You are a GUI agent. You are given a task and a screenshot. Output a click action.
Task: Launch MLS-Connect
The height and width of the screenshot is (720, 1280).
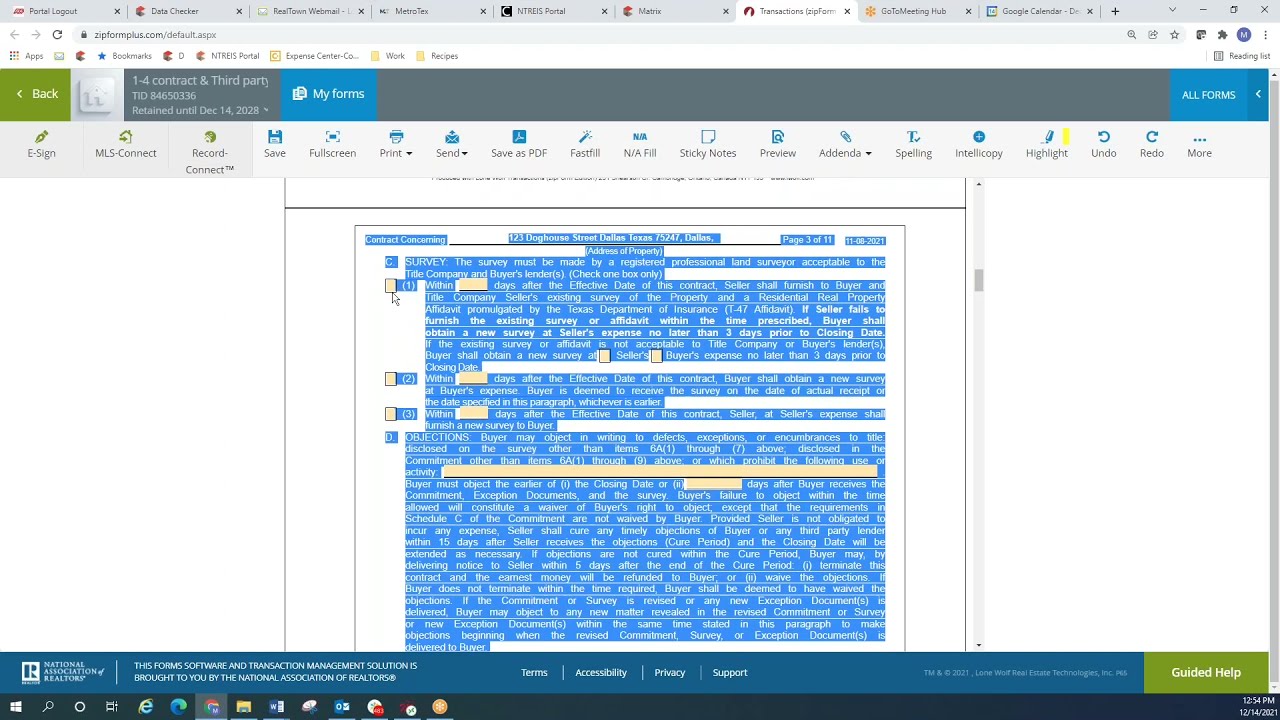[x=126, y=144]
